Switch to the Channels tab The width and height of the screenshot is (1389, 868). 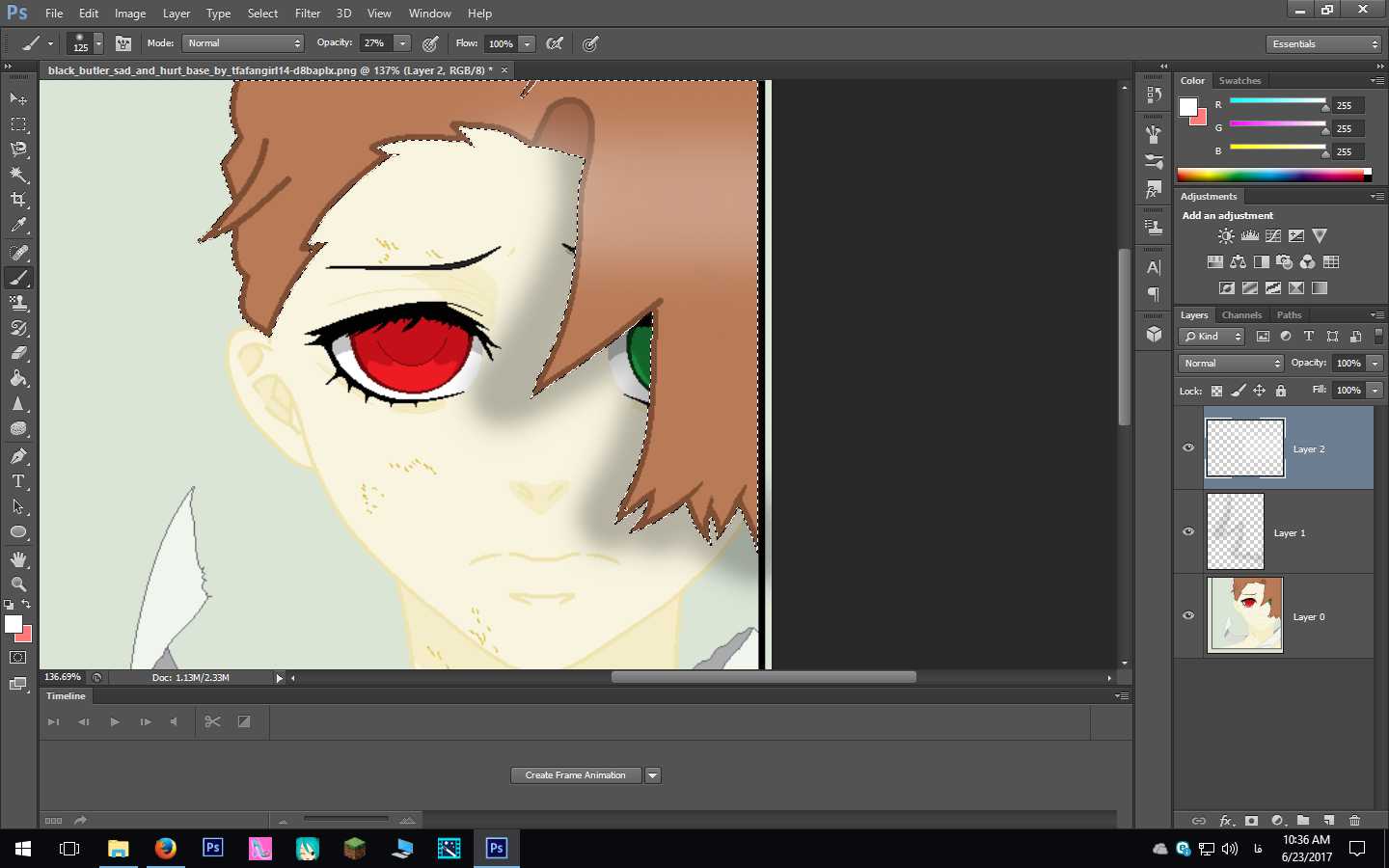coord(1241,315)
